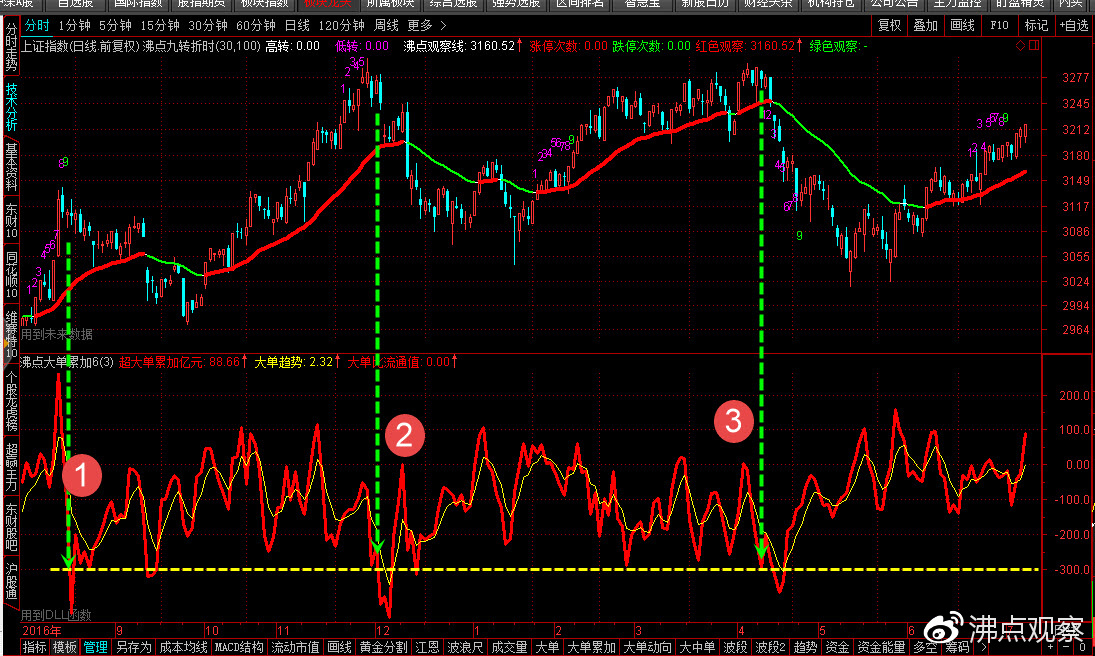Select the 流通市值 indicator
1095x656 pixels.
pos(295,648)
